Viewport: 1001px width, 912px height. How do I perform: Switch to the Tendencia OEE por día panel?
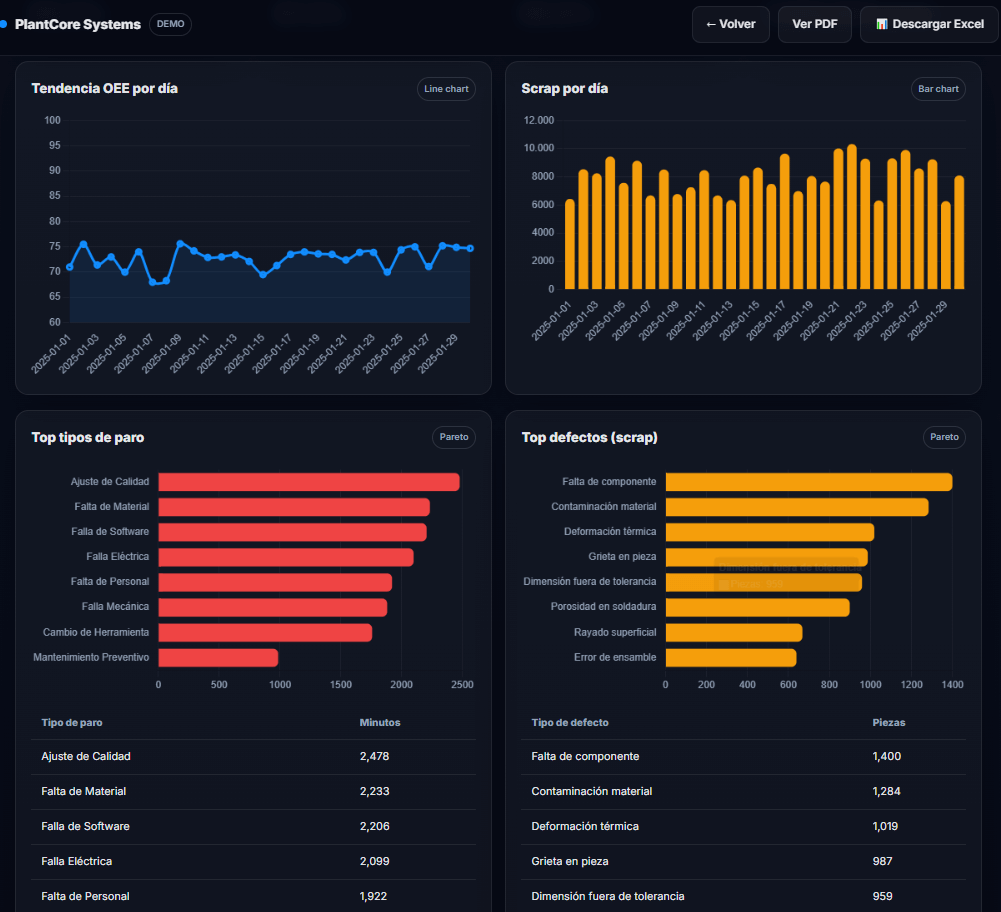click(104, 88)
